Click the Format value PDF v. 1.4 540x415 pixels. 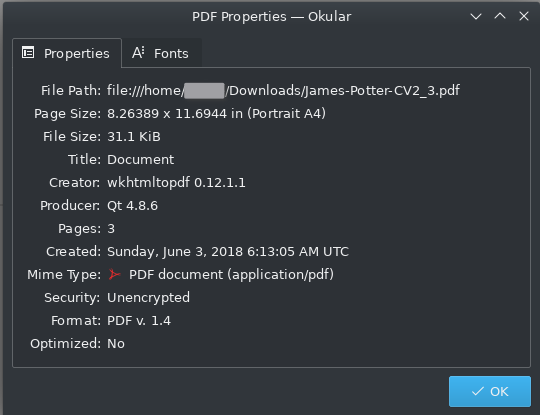139,321
